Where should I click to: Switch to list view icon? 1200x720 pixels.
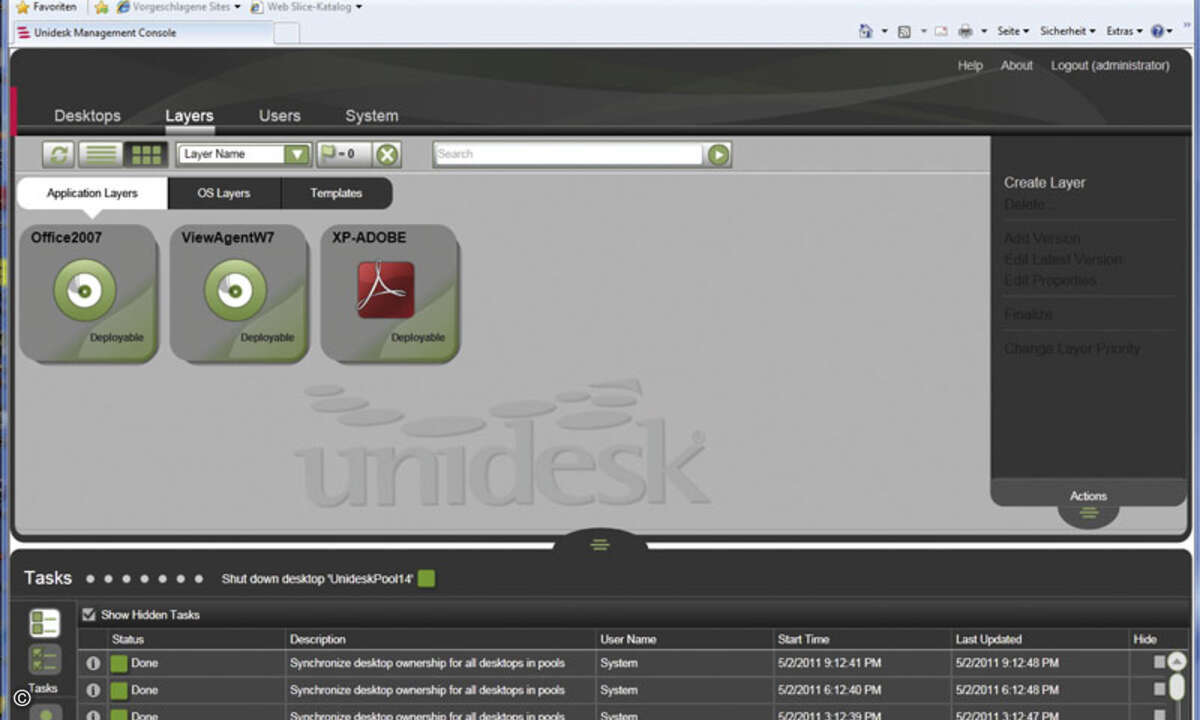(99, 154)
